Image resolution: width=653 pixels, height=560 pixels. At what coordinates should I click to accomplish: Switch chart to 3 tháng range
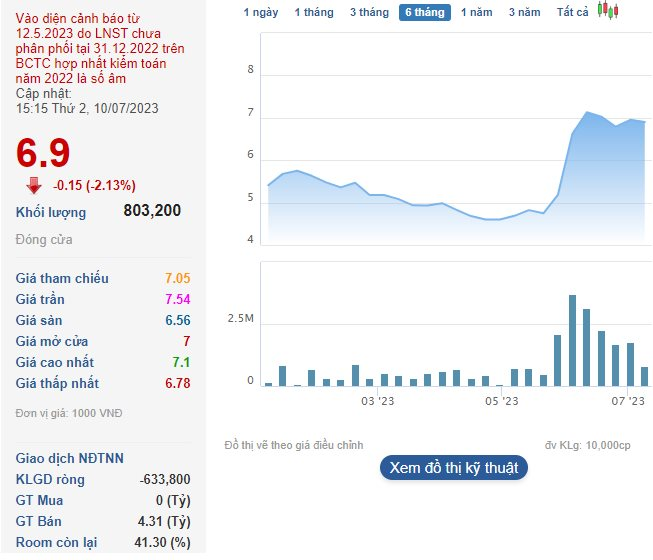(369, 12)
